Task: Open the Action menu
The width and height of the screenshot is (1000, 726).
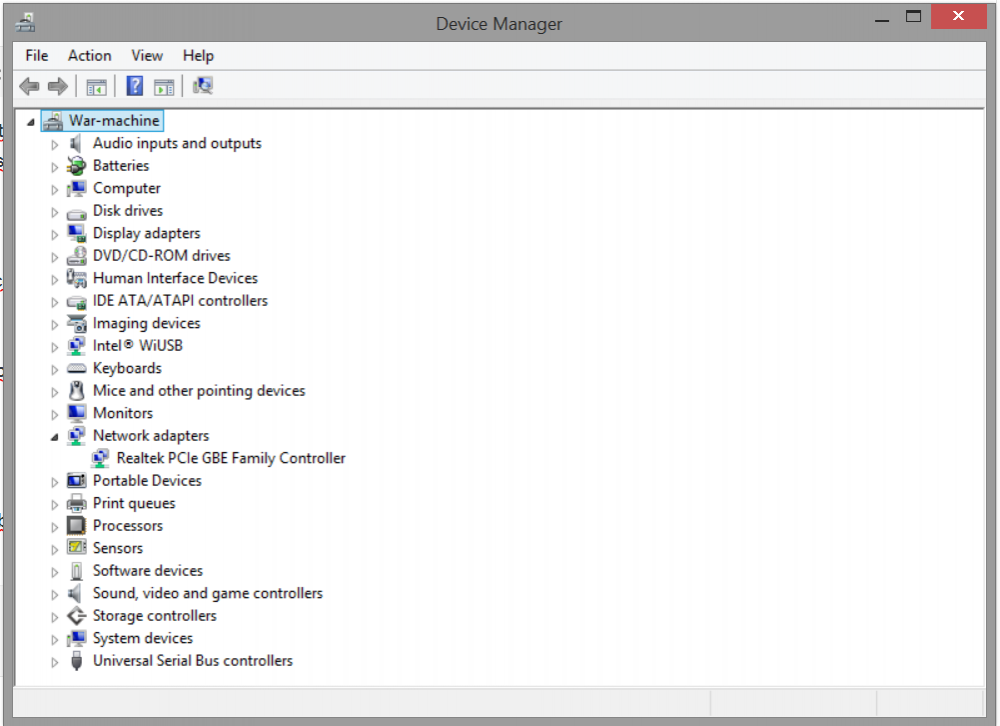Action: (89, 56)
